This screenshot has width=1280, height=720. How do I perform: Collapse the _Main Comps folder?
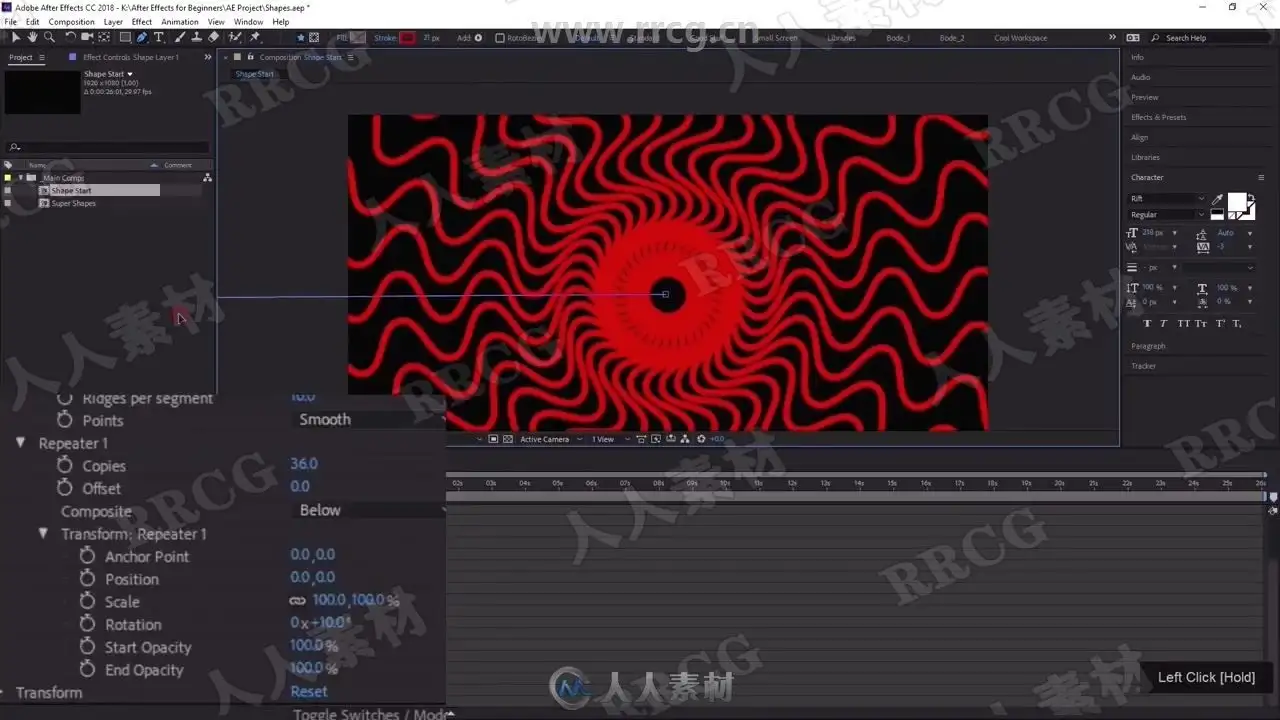click(20, 178)
